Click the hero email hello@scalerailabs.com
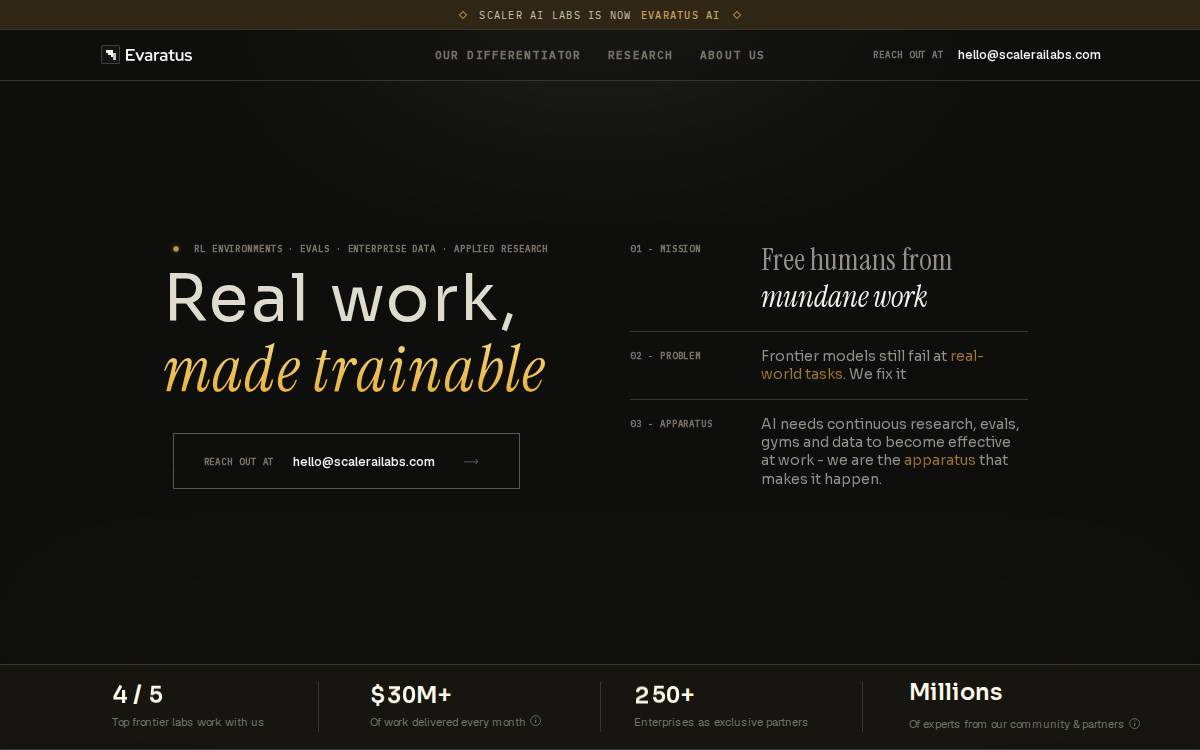This screenshot has height=750, width=1200. [x=364, y=461]
